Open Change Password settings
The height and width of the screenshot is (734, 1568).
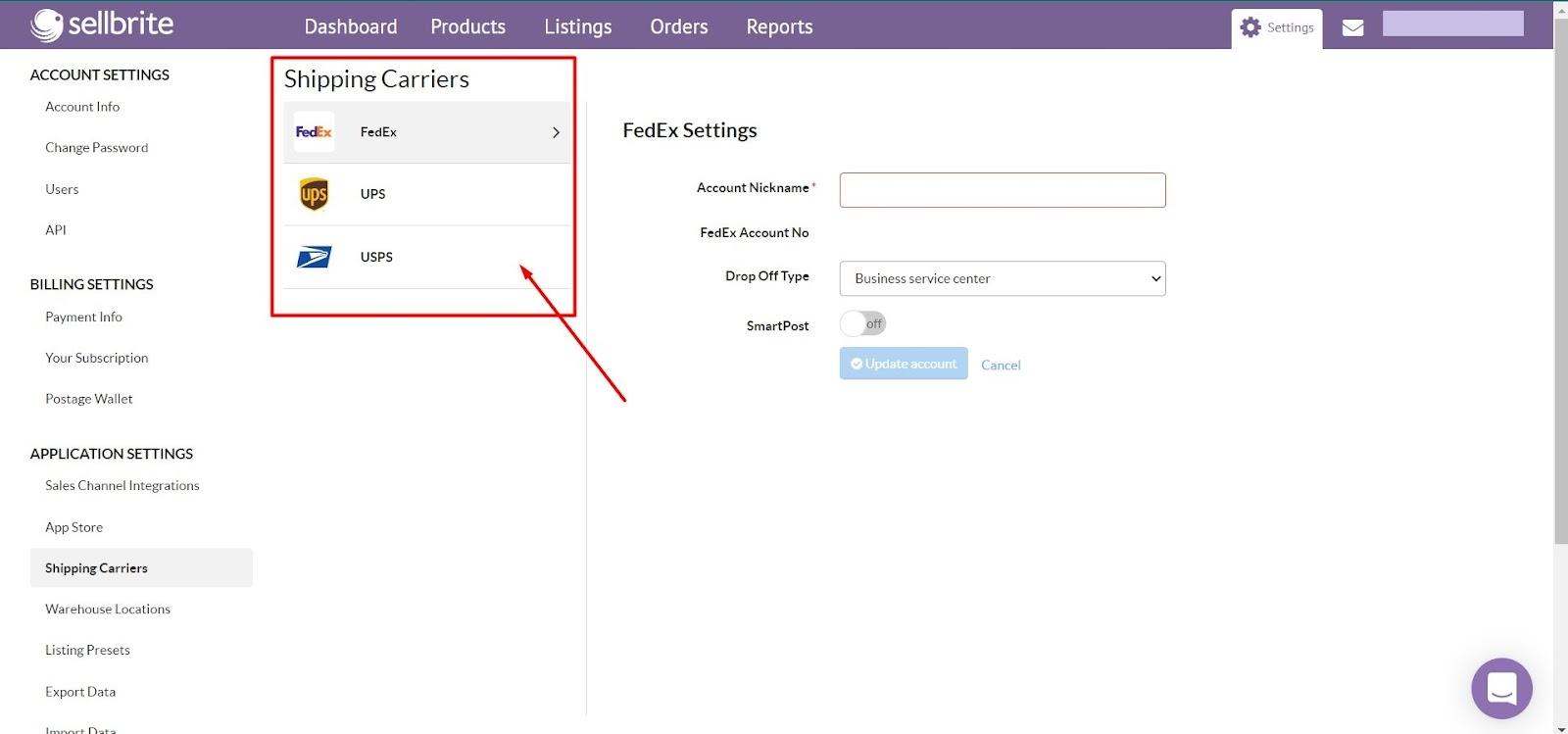(x=97, y=148)
